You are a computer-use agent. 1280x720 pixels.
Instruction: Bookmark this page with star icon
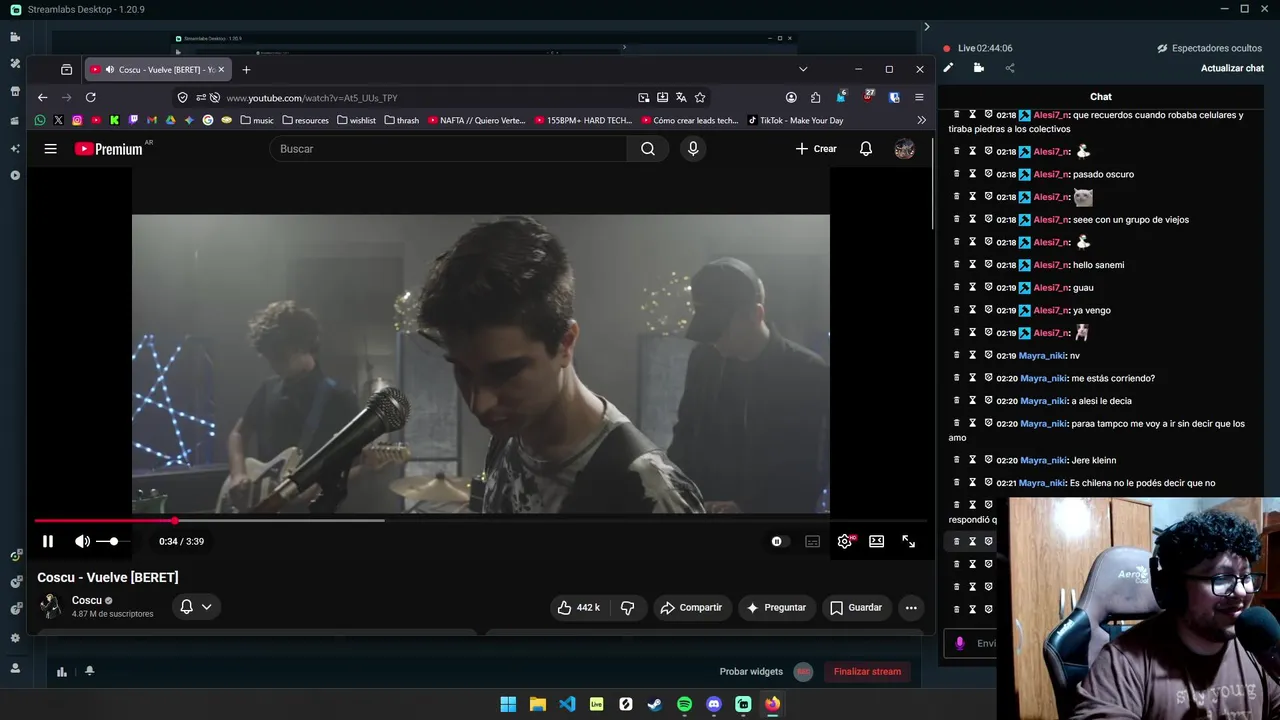(700, 97)
